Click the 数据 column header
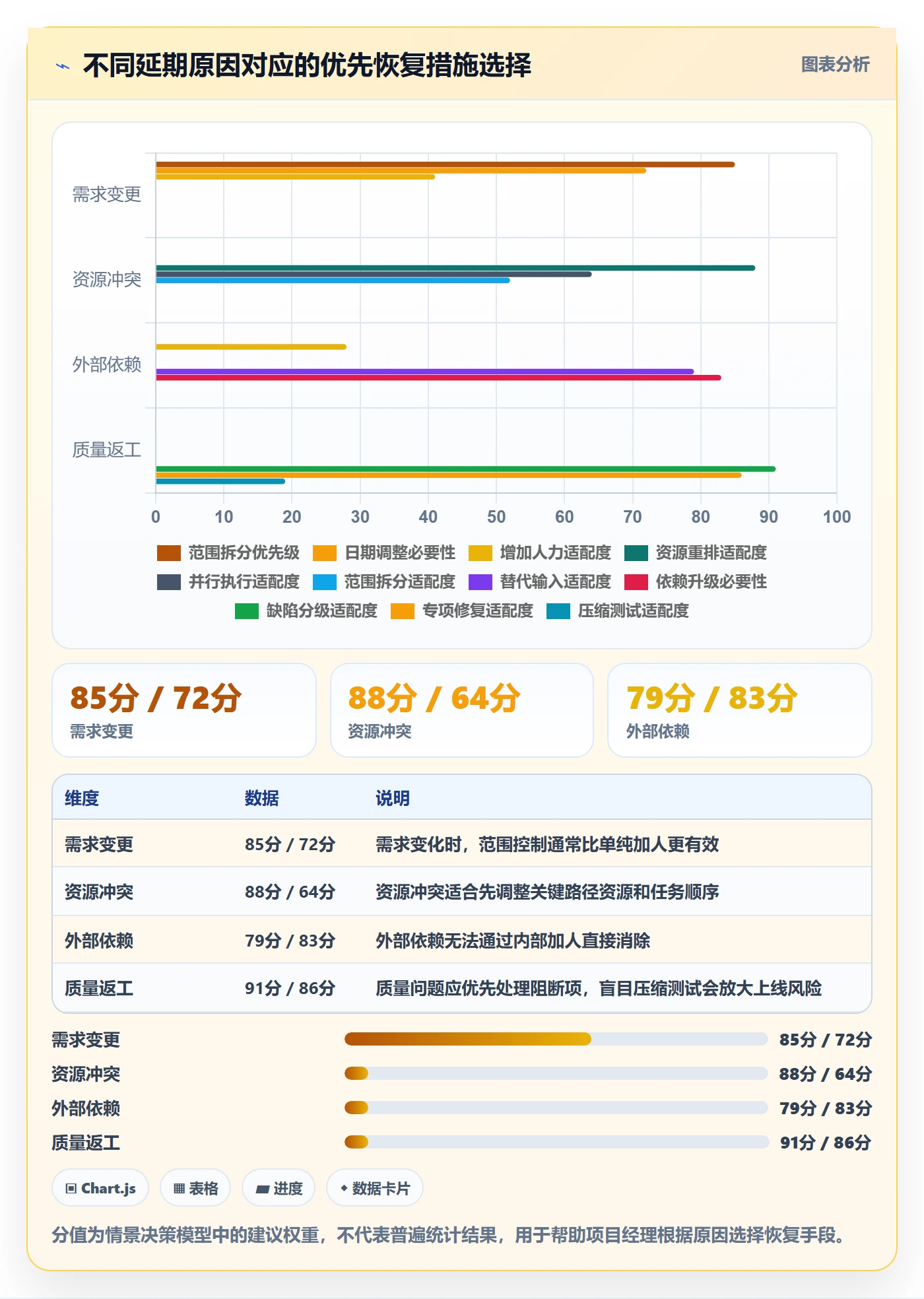 pyautogui.click(x=262, y=798)
